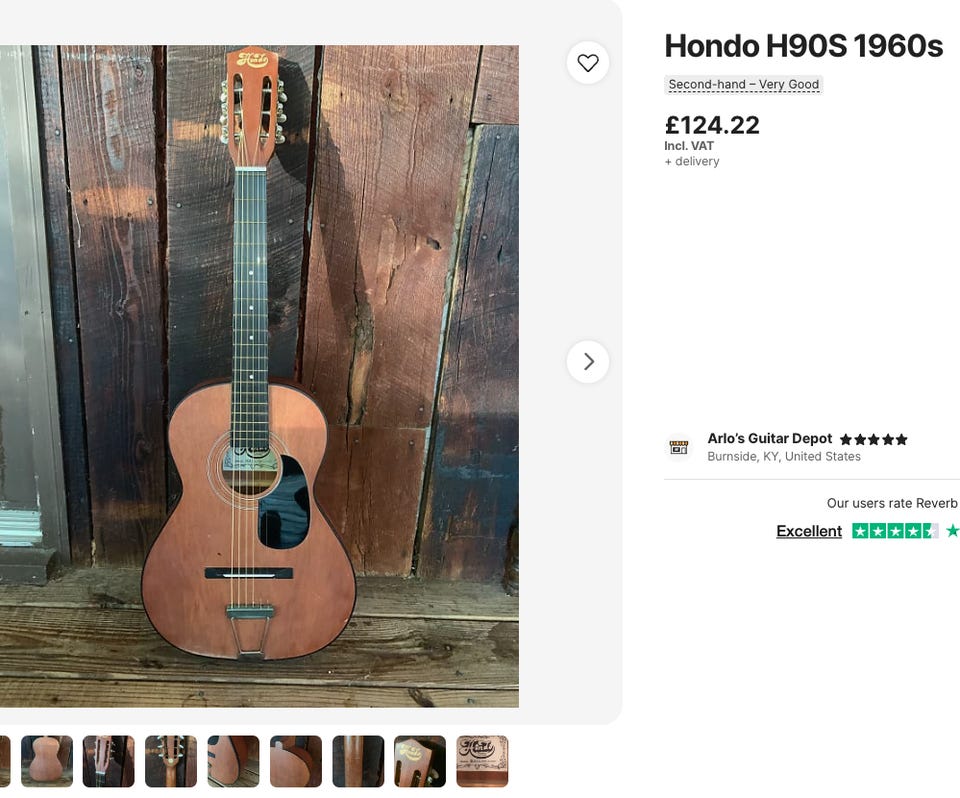This screenshot has height=798, width=960.
Task: Open Arlo's Guitar Depot seller page
Action: 769,438
